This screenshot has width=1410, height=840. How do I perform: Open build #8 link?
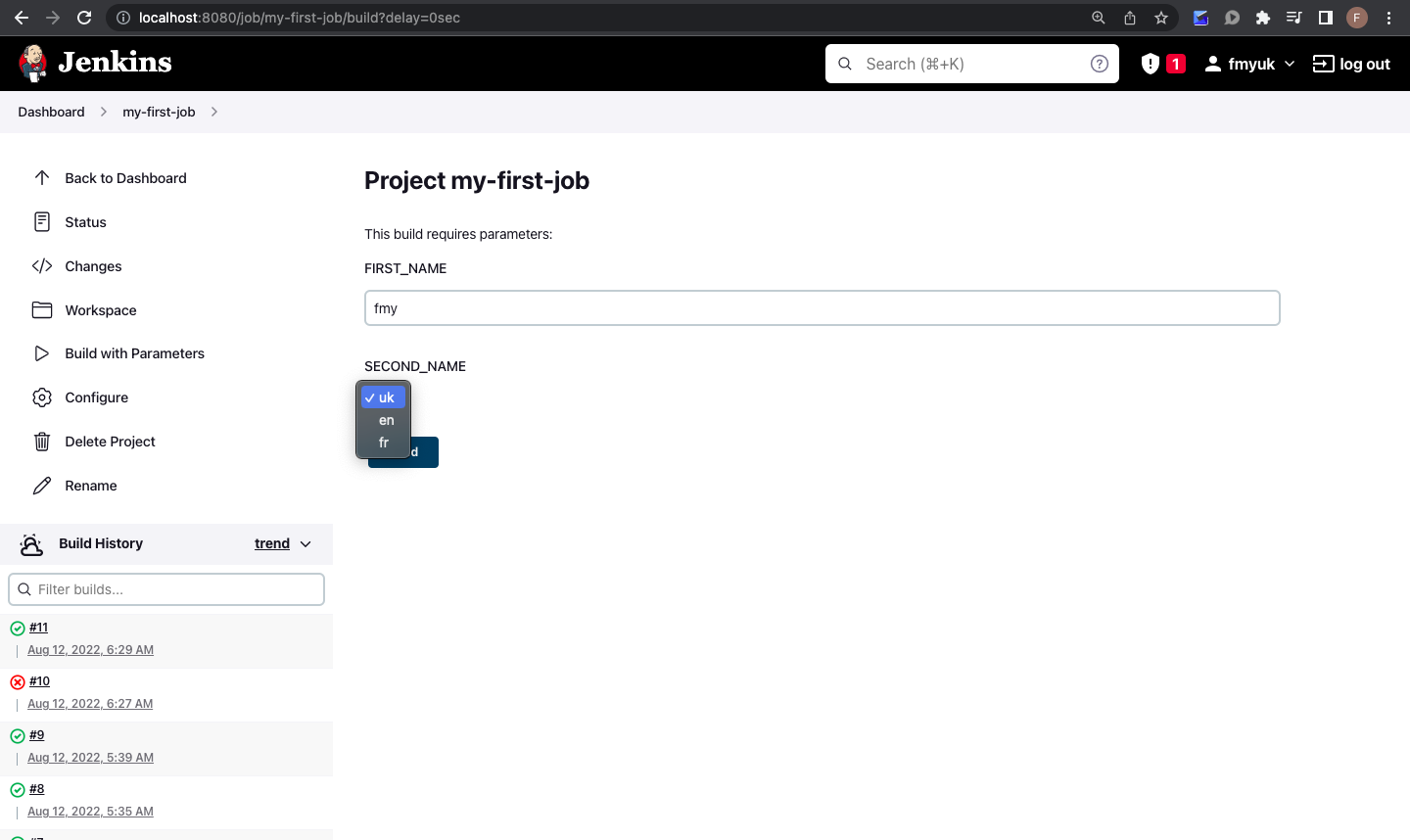pyautogui.click(x=36, y=789)
